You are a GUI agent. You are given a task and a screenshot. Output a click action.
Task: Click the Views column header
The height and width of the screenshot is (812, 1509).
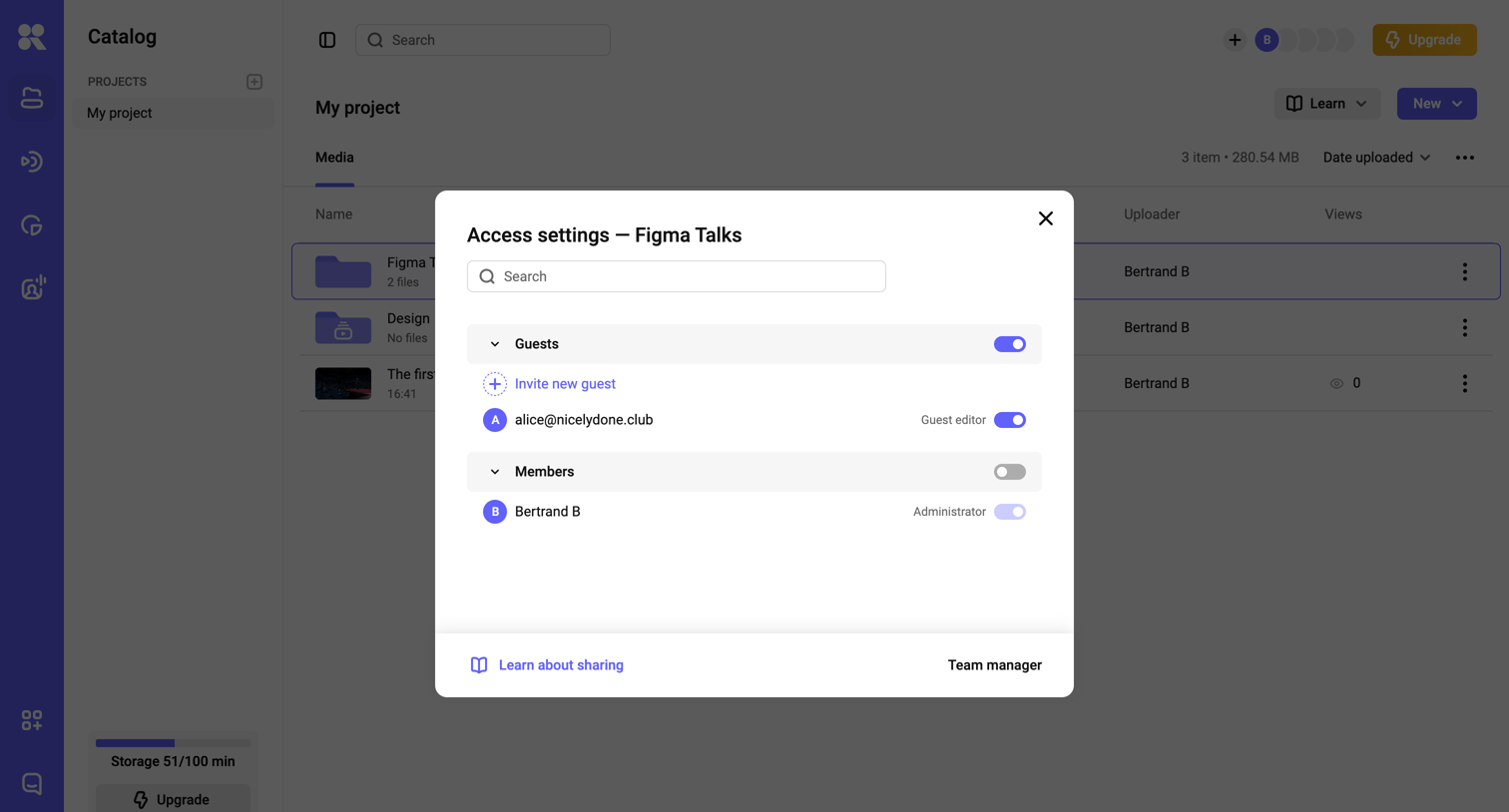coord(1343,214)
